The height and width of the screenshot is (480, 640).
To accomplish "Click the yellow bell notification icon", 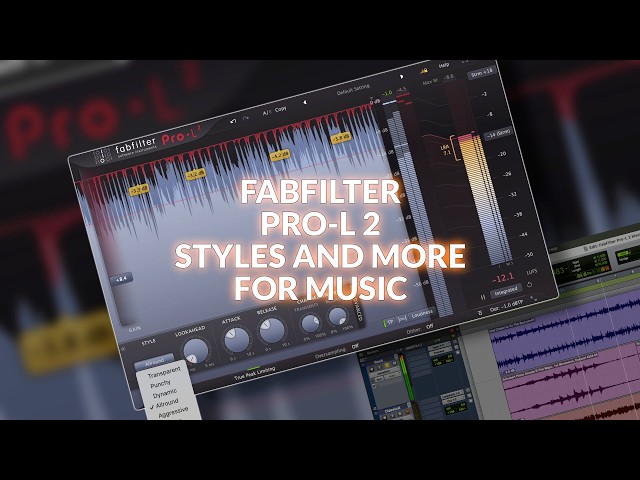I will pyautogui.click(x=424, y=71).
